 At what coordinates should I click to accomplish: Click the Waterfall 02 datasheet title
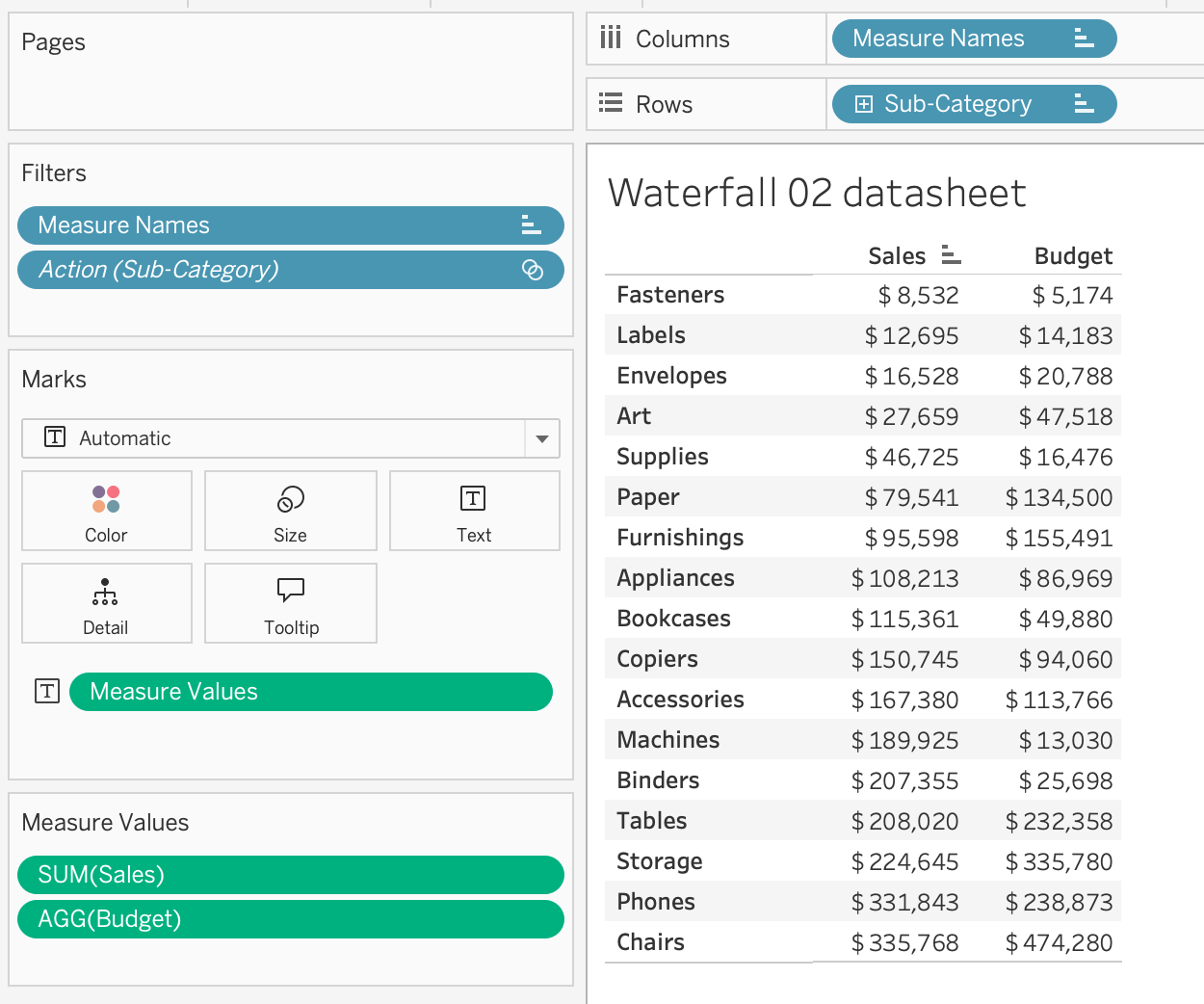click(817, 193)
